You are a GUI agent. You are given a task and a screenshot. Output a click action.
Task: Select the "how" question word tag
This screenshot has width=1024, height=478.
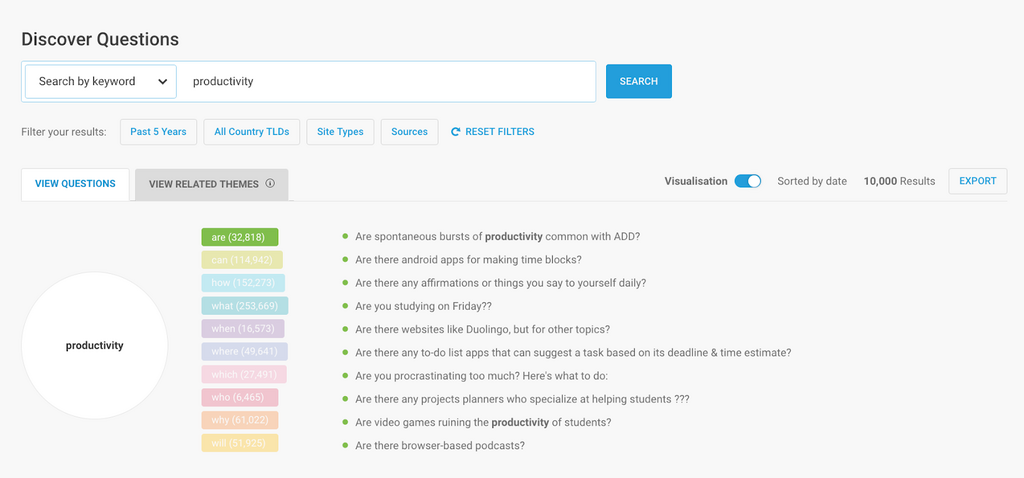pyautogui.click(x=243, y=282)
